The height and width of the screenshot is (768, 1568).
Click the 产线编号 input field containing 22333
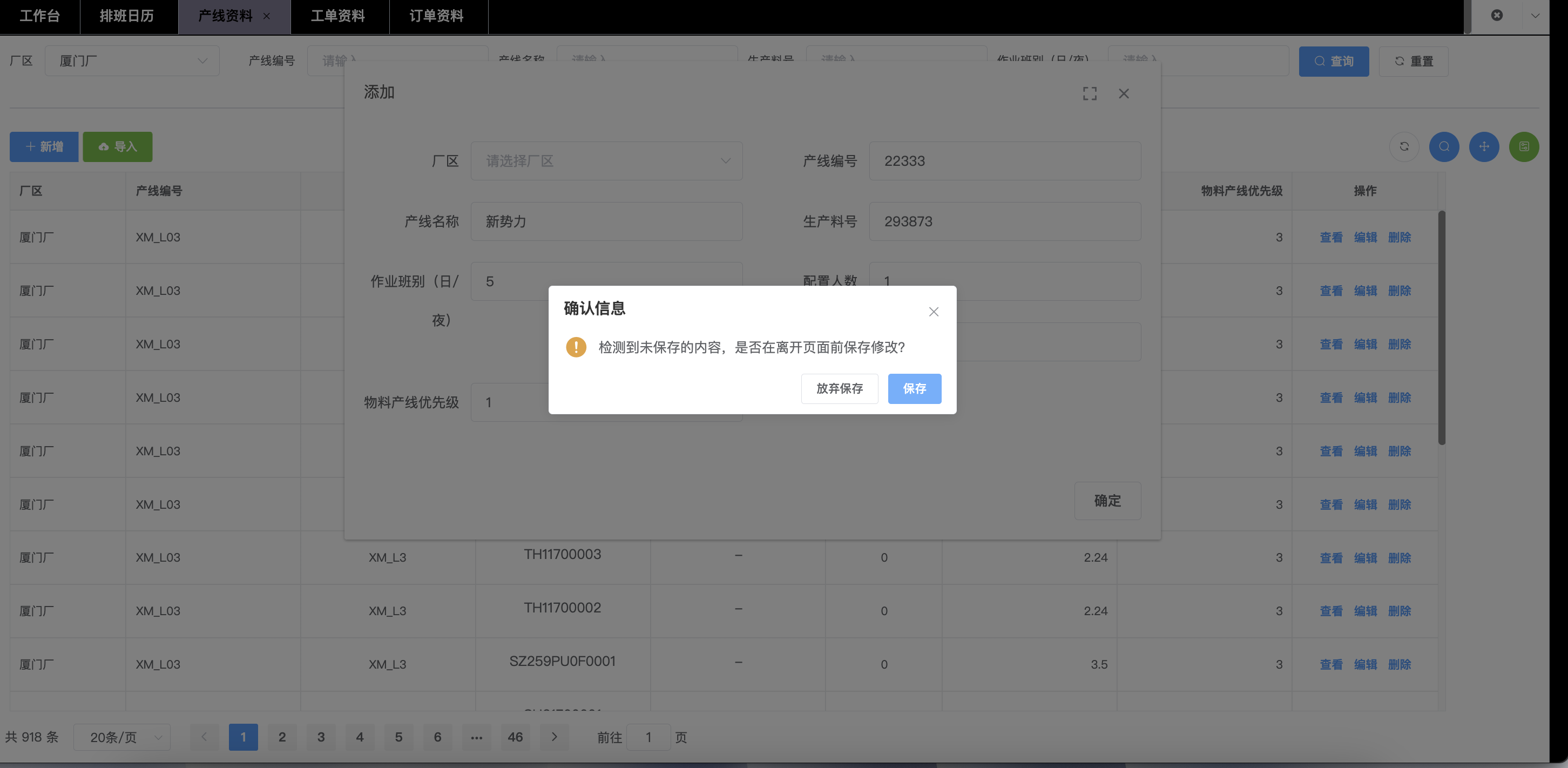click(1004, 161)
